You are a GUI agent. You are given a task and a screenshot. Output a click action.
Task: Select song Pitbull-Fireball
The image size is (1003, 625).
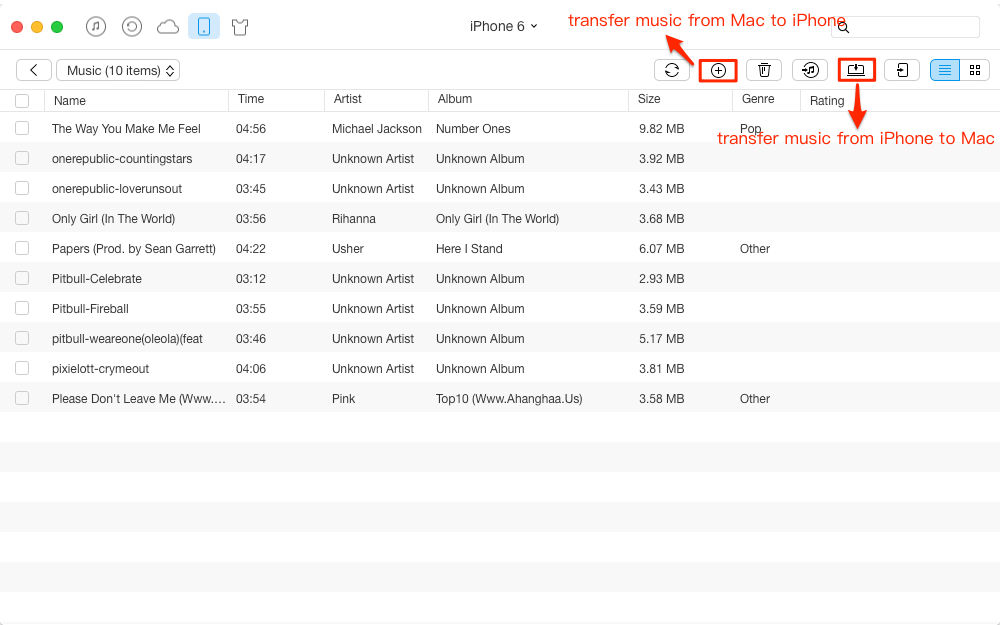point(90,309)
